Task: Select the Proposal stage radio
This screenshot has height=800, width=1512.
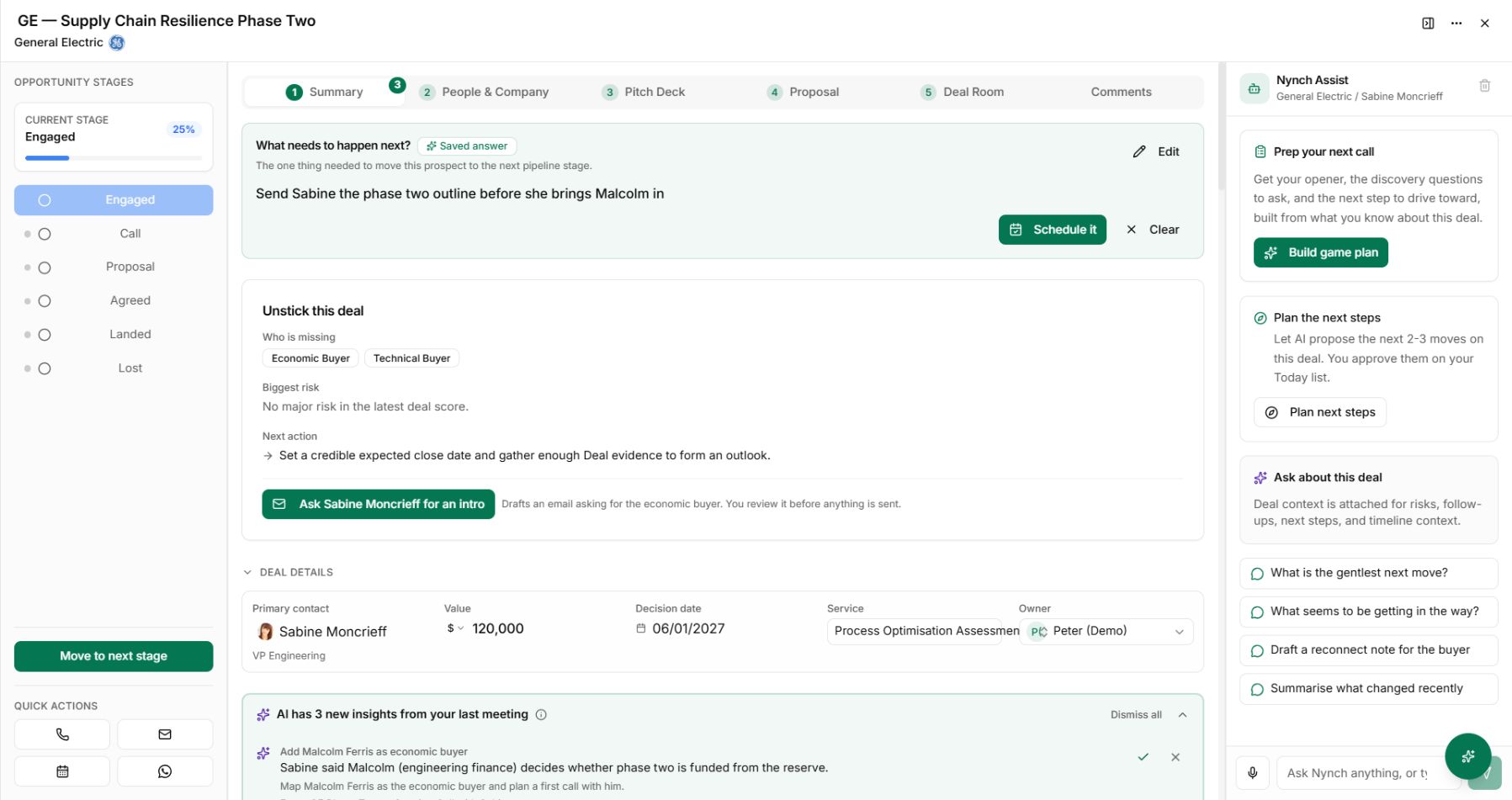Action: [45, 268]
